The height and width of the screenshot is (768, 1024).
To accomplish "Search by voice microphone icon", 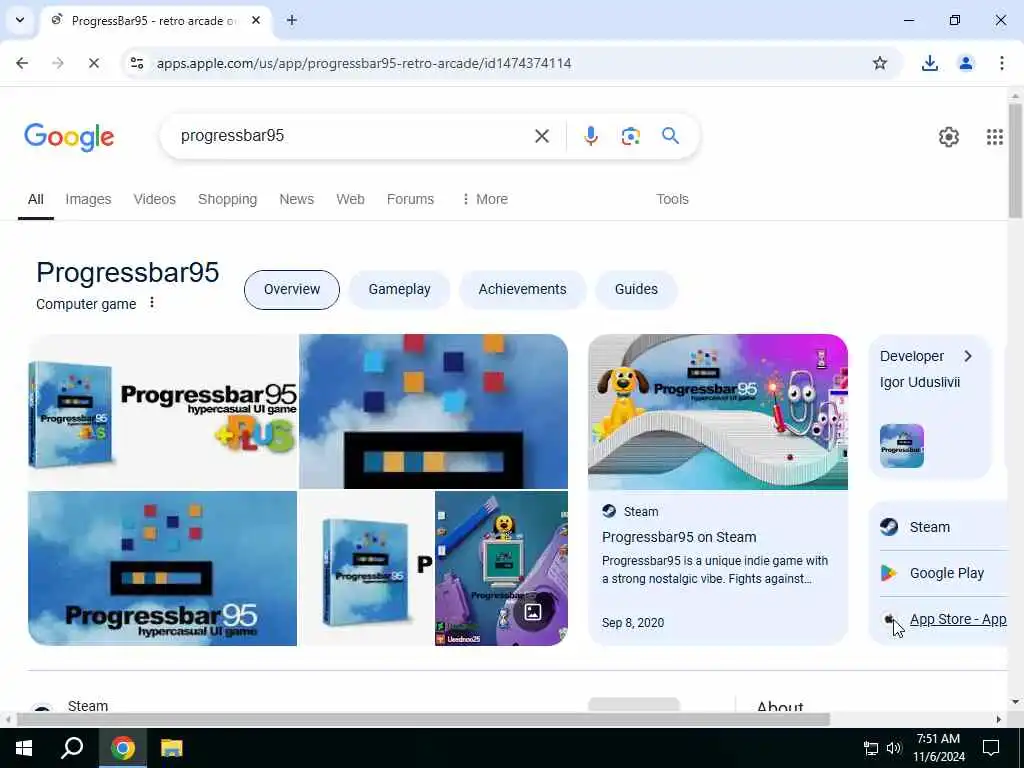I will [590, 136].
